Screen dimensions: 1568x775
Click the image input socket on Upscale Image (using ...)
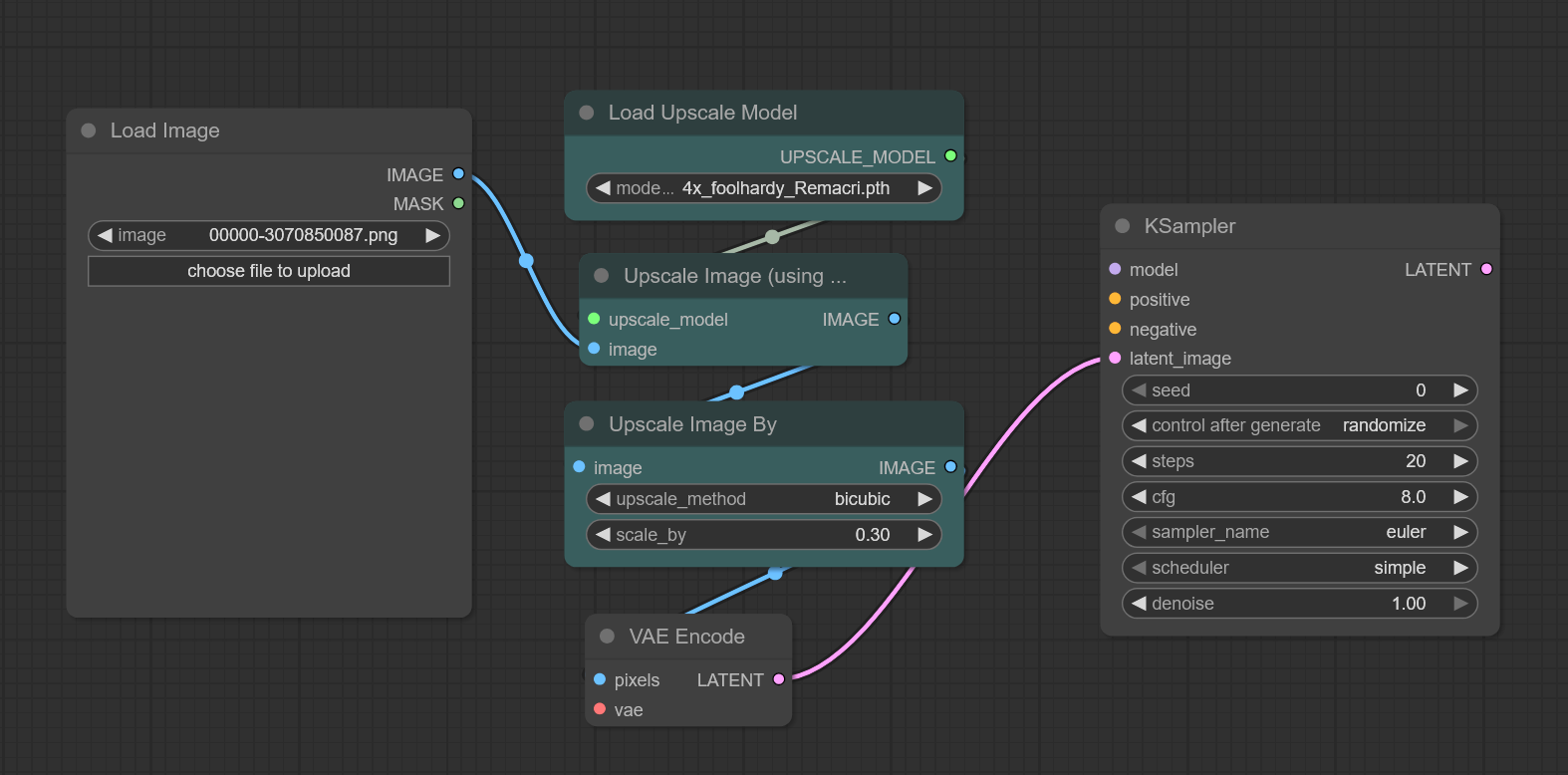point(594,349)
